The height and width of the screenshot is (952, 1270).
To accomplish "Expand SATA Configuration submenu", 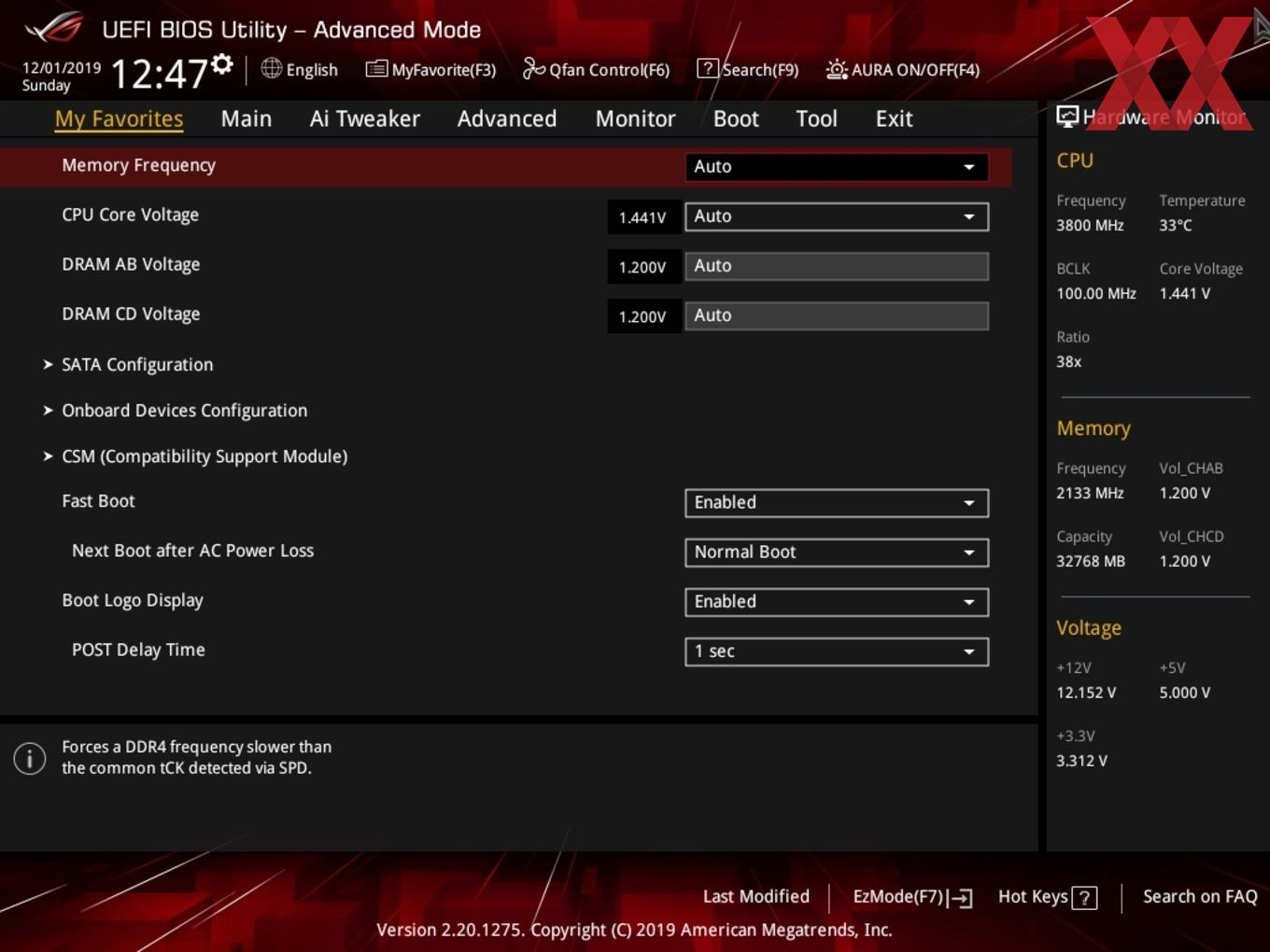I will (137, 365).
